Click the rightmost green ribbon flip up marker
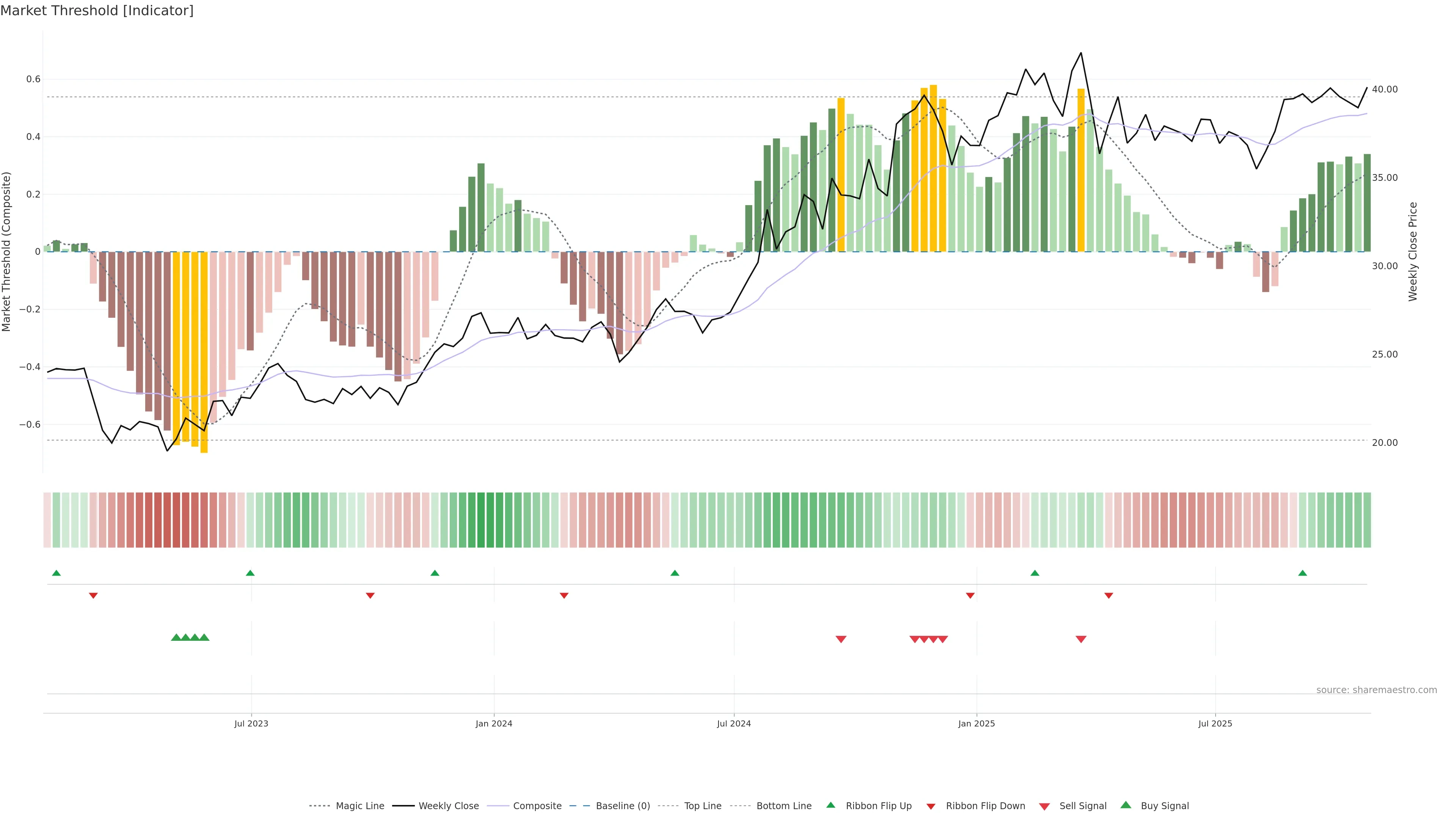Image resolution: width=1456 pixels, height=819 pixels. (1302, 573)
